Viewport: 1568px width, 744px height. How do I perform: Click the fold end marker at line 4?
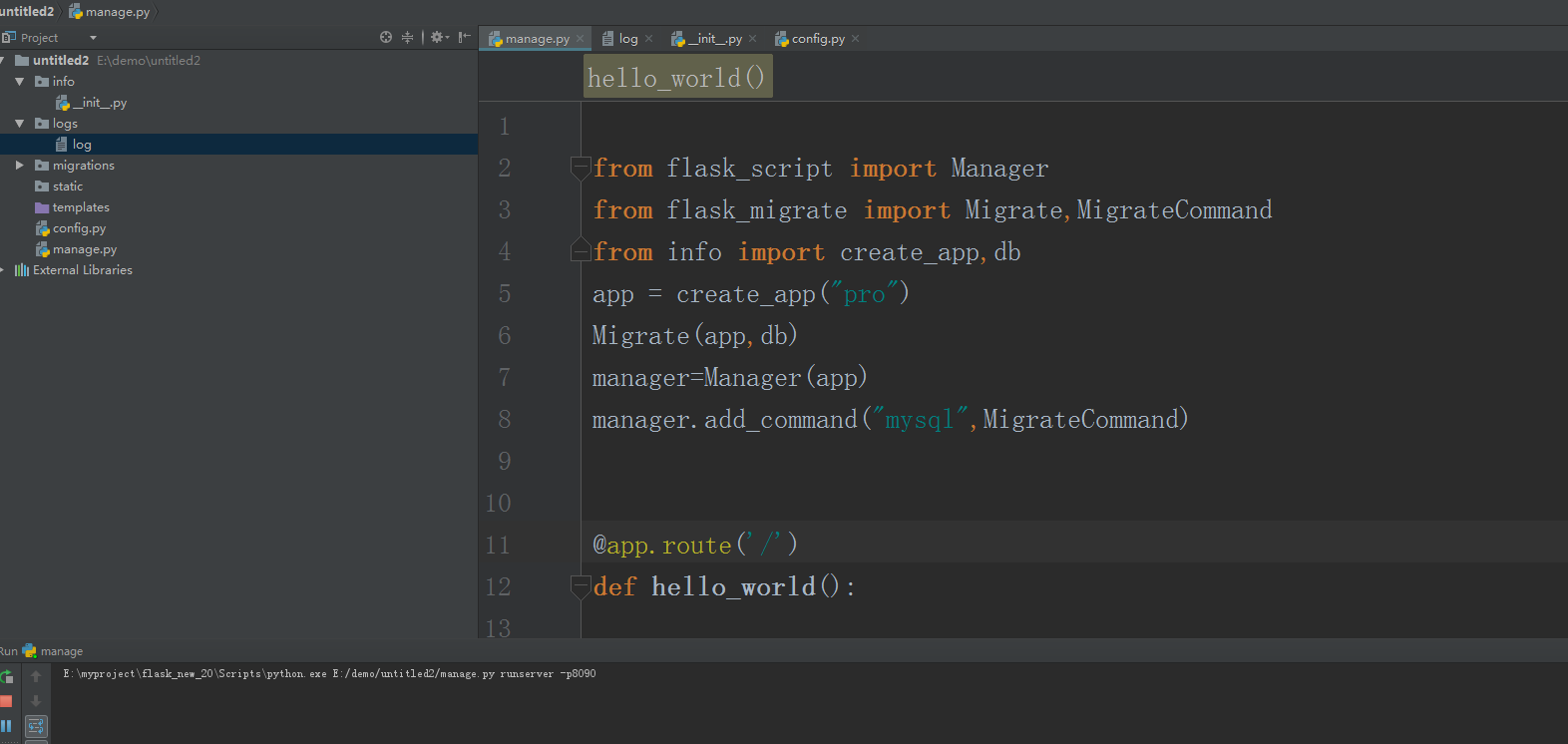580,250
